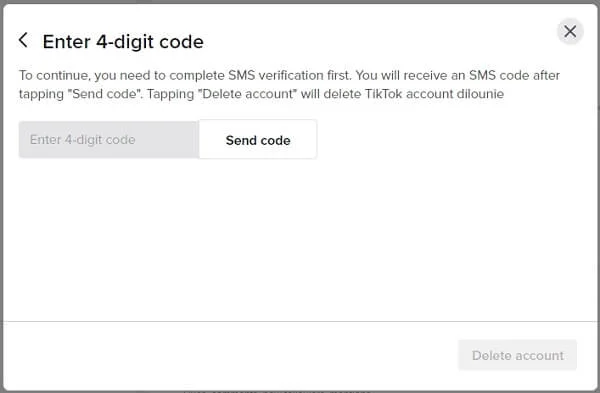The image size is (600, 393).
Task: Click the Send code button
Action: point(258,140)
